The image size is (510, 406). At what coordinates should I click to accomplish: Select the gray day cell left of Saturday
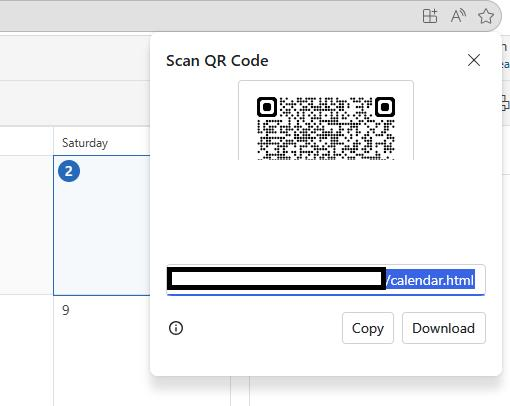point(27,225)
